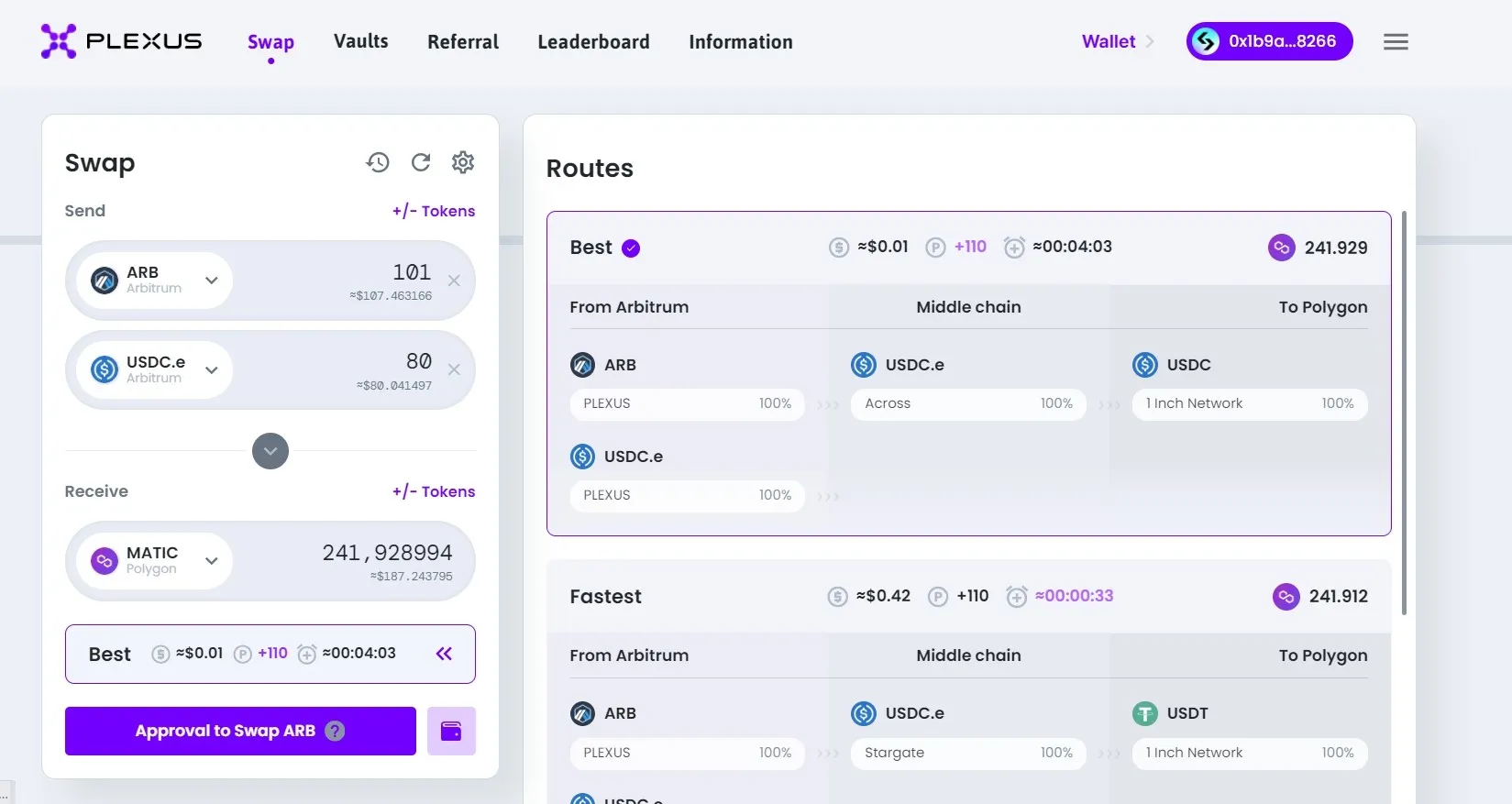Screen dimensions: 1512x804
Task: Click Across bridge step in Best route
Action: pos(968,403)
